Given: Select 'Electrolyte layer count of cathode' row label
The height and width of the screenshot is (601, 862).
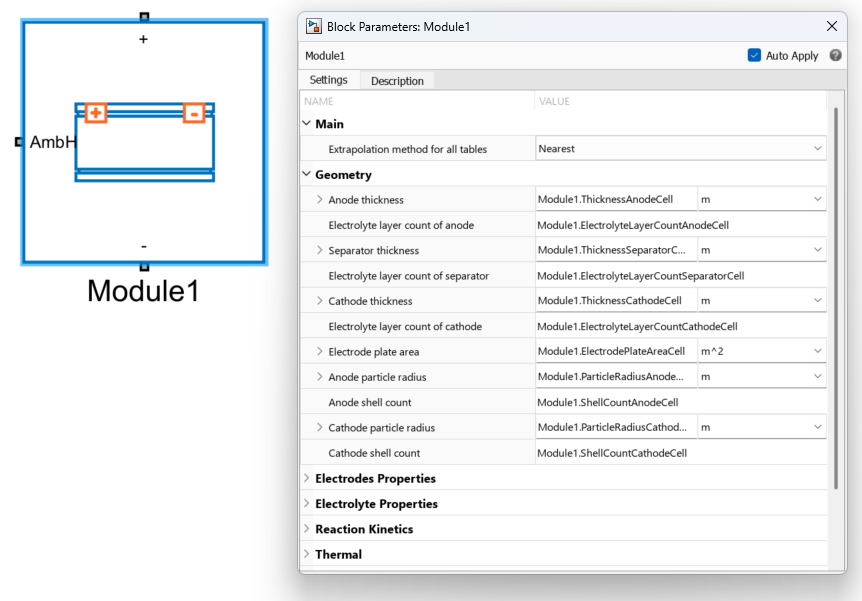Looking at the screenshot, I should (x=405, y=326).
